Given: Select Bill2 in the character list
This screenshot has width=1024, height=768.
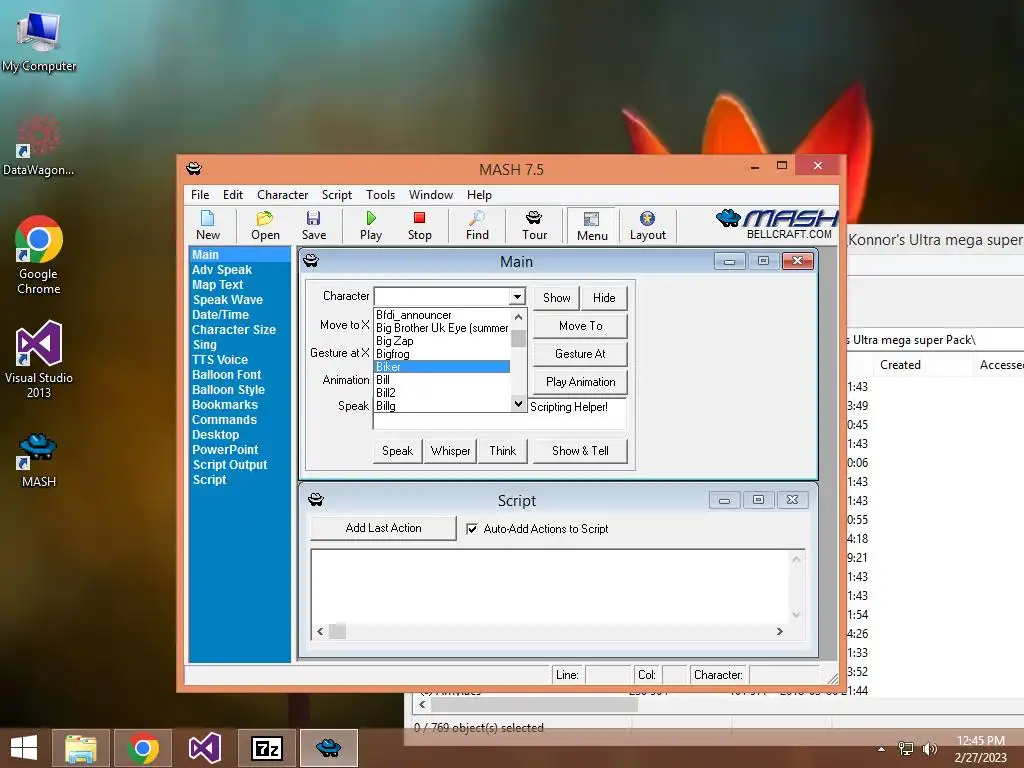Looking at the screenshot, I should [441, 392].
